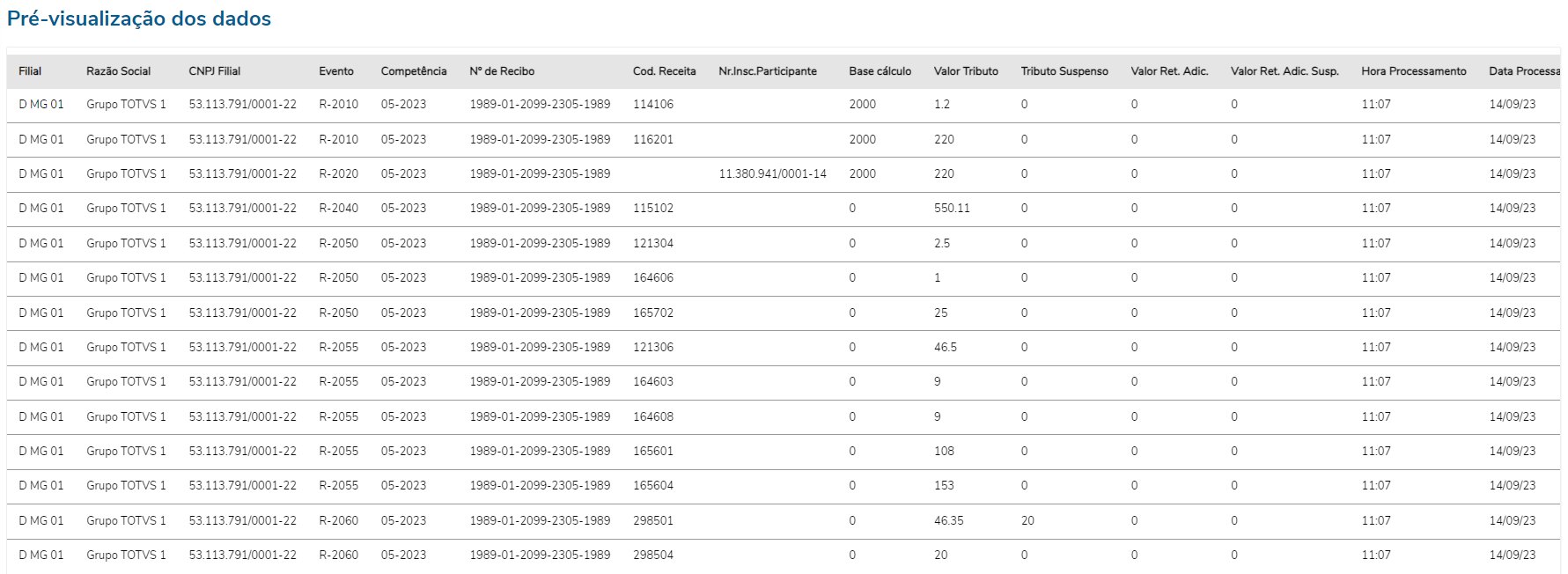Select the R-2040 event cell
The width and height of the screenshot is (1568, 574).
(x=338, y=209)
